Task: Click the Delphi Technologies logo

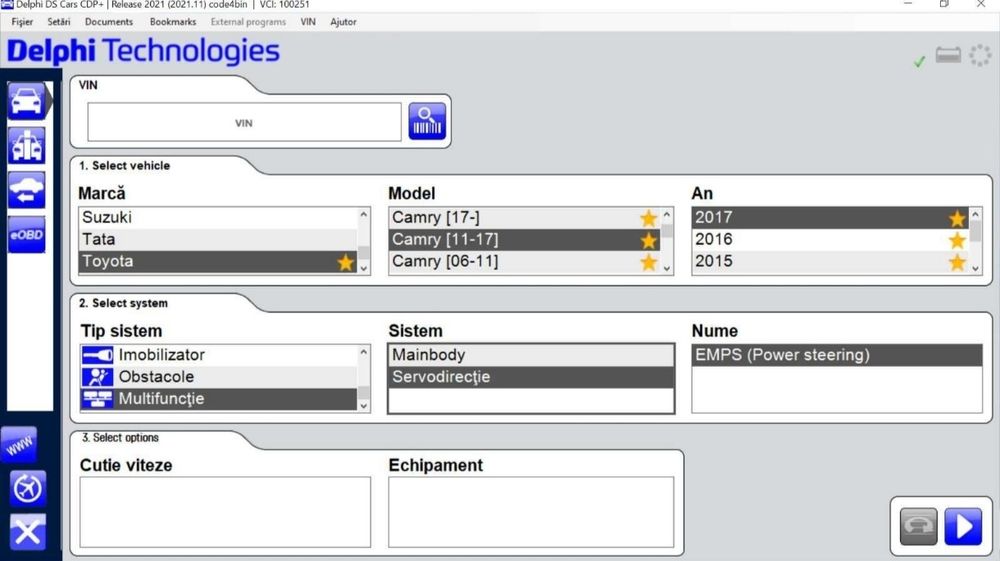Action: pyautogui.click(x=143, y=51)
